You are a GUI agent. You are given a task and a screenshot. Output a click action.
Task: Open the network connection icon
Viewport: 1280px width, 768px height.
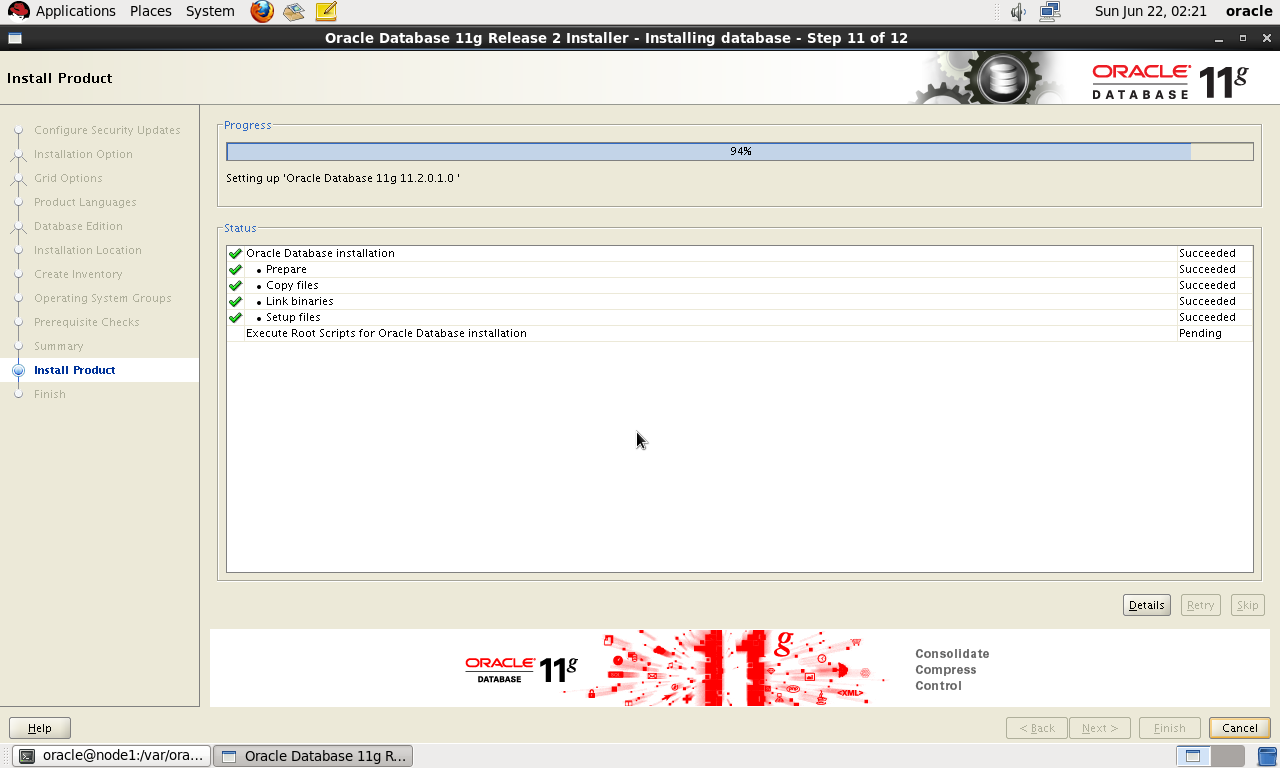1049,12
